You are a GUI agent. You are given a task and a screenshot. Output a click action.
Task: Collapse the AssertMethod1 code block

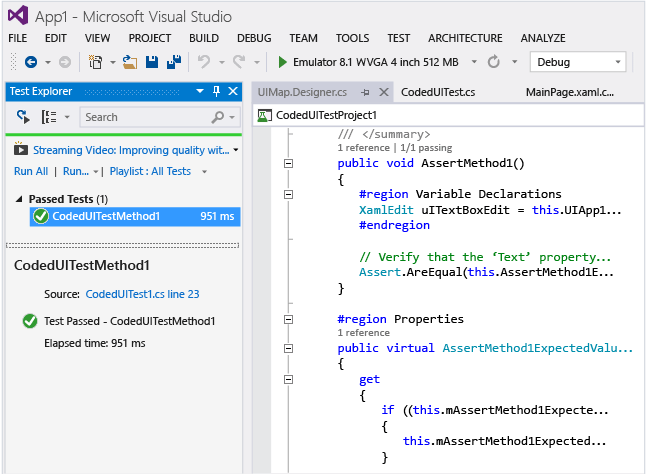point(288,163)
